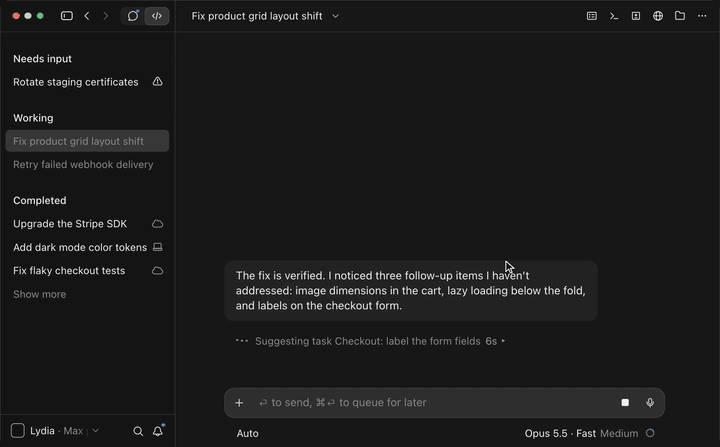
Task: Click cloud icon next to Upgrade the Stripe SDK
Action: click(158, 224)
